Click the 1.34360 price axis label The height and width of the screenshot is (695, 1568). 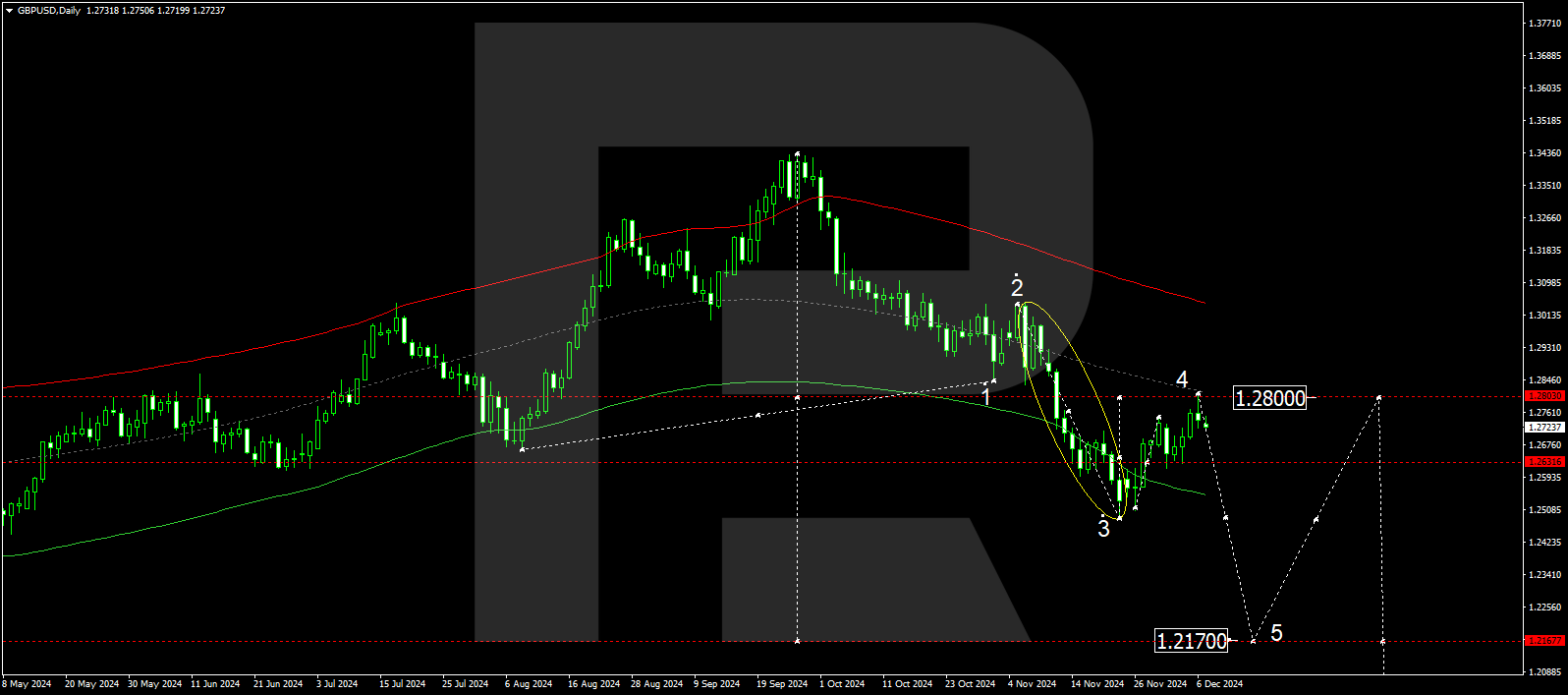click(1545, 153)
